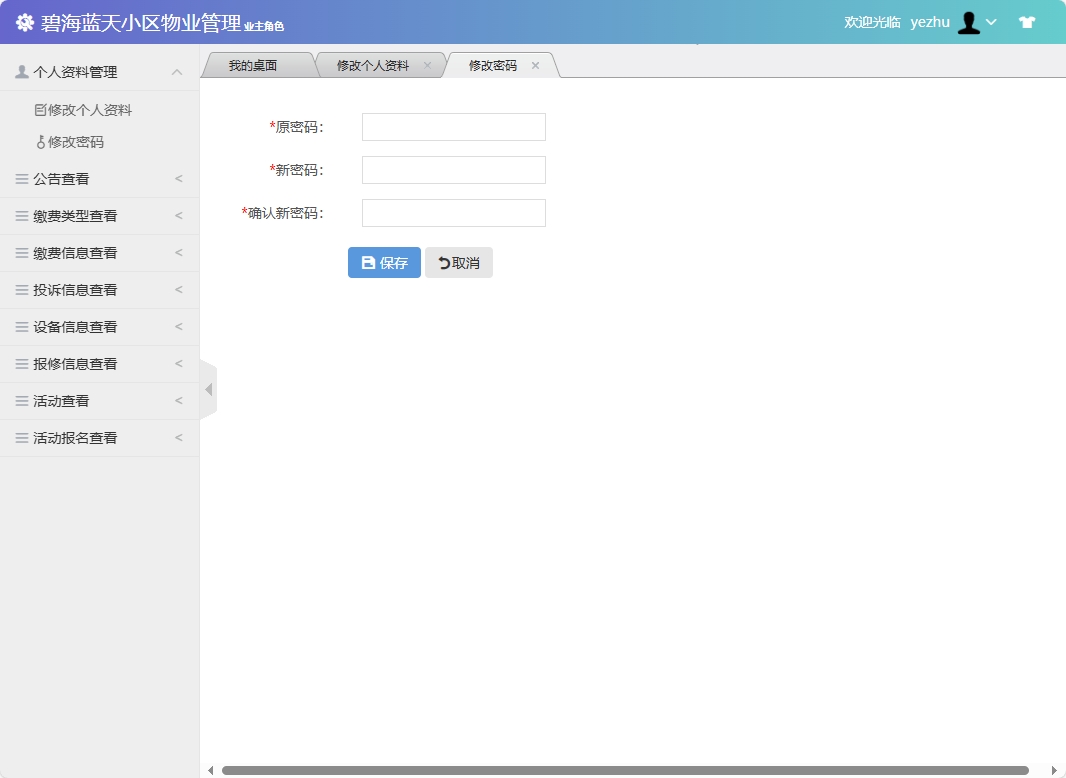Viewport: 1066px width, 778px height.
Task: Open the user avatar icon in the top bar
Action: (x=968, y=21)
